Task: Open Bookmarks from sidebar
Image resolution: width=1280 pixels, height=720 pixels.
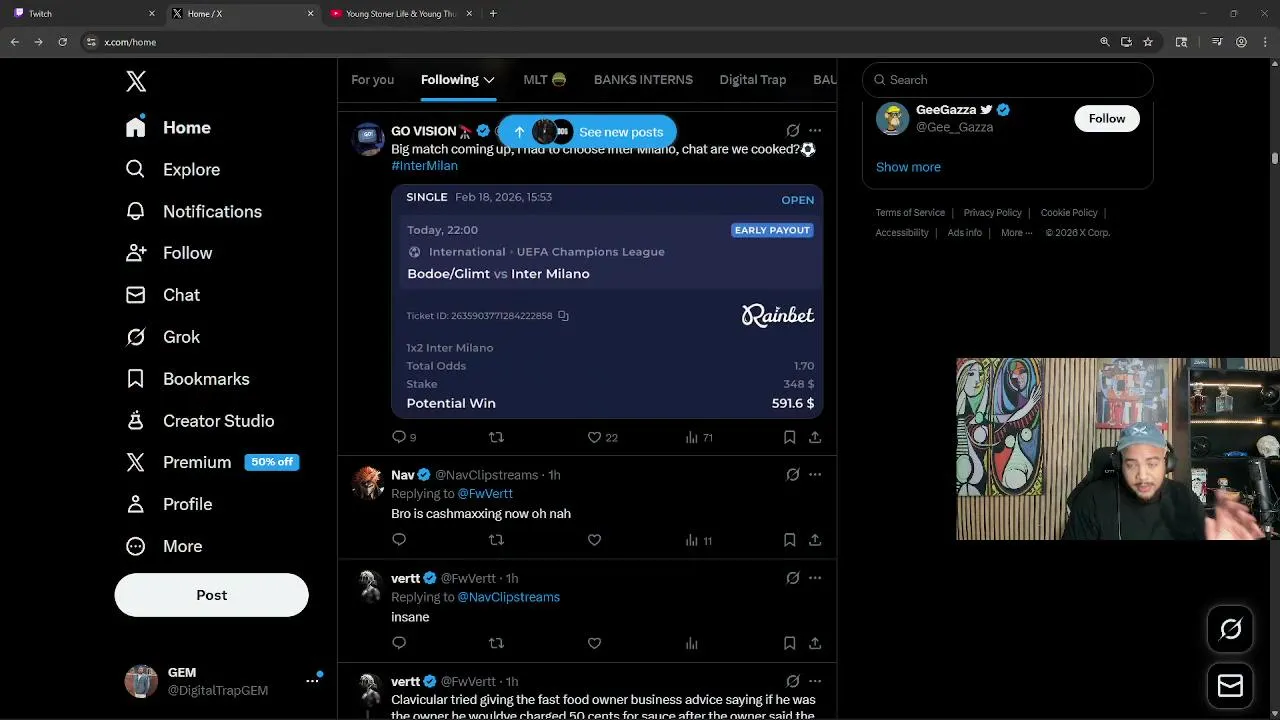Action: coord(187,379)
